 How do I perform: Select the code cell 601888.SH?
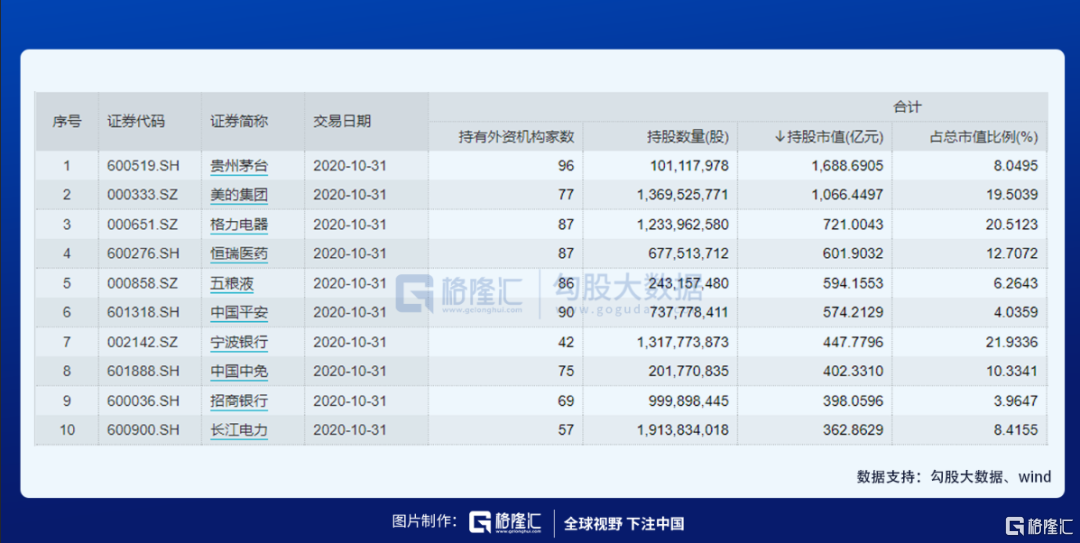(x=143, y=371)
